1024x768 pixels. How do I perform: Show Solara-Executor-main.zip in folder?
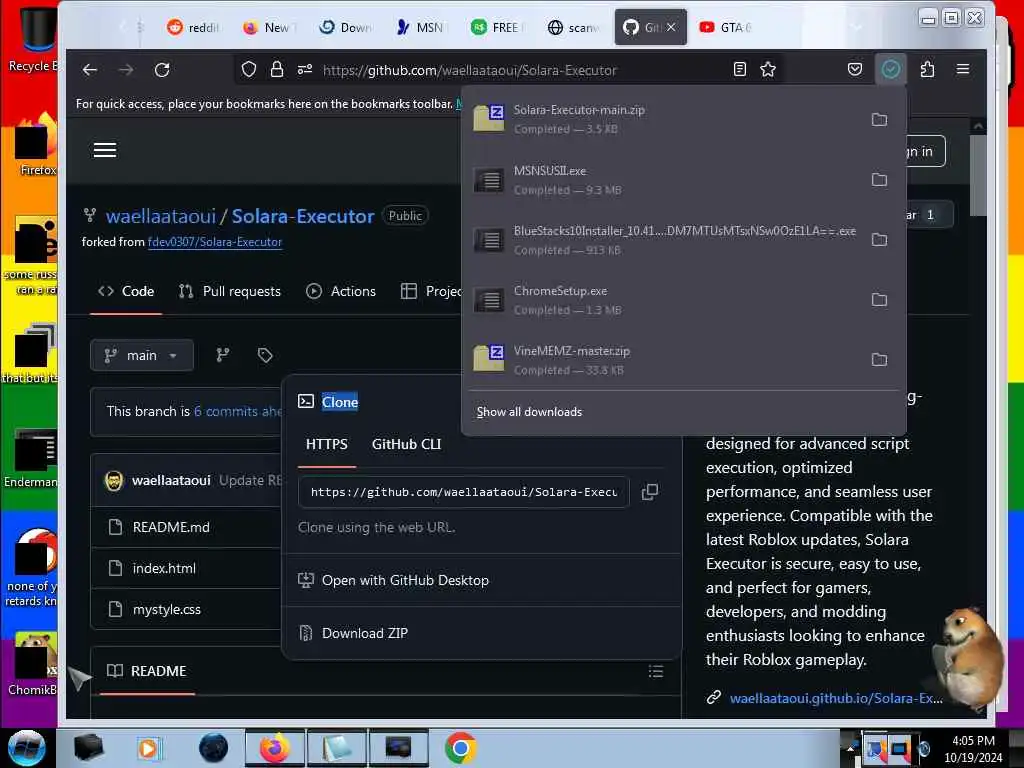coord(879,120)
